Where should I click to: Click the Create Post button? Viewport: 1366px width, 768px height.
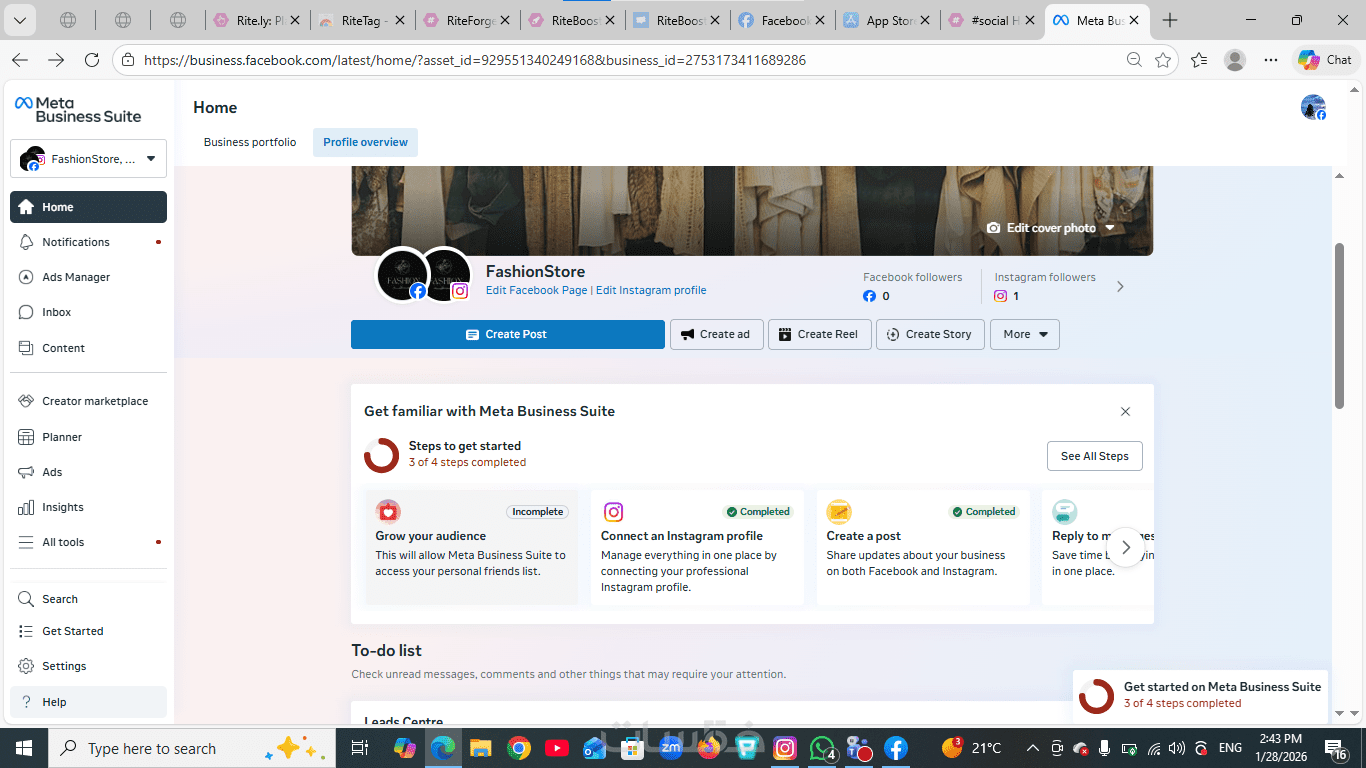pyautogui.click(x=508, y=334)
